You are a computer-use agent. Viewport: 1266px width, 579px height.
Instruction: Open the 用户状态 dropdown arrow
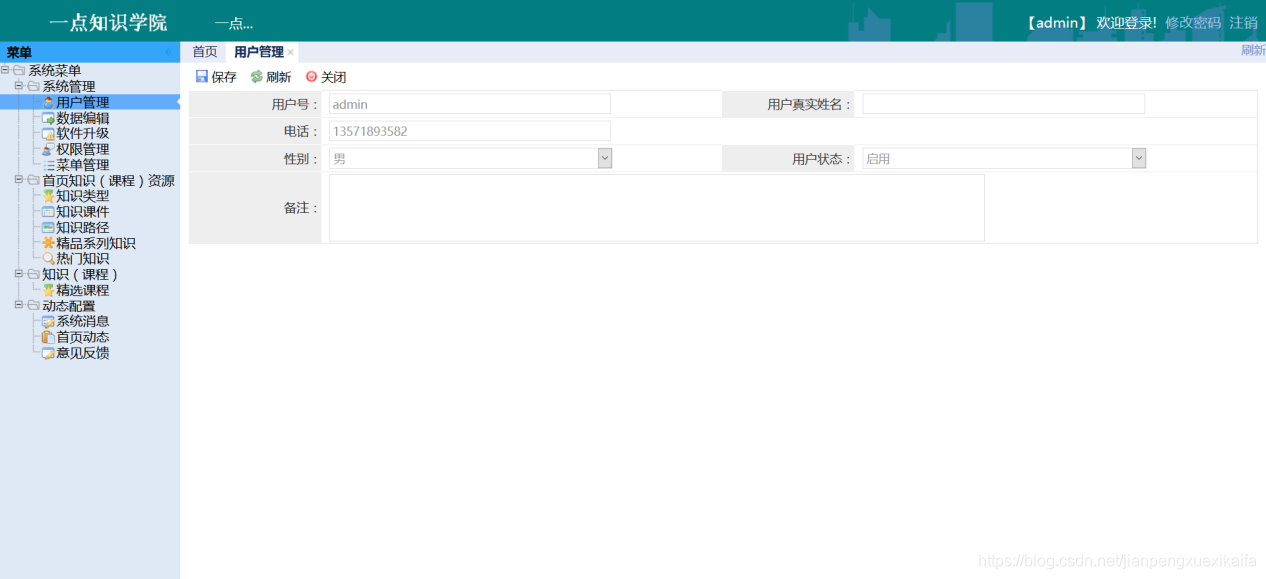coord(1139,158)
